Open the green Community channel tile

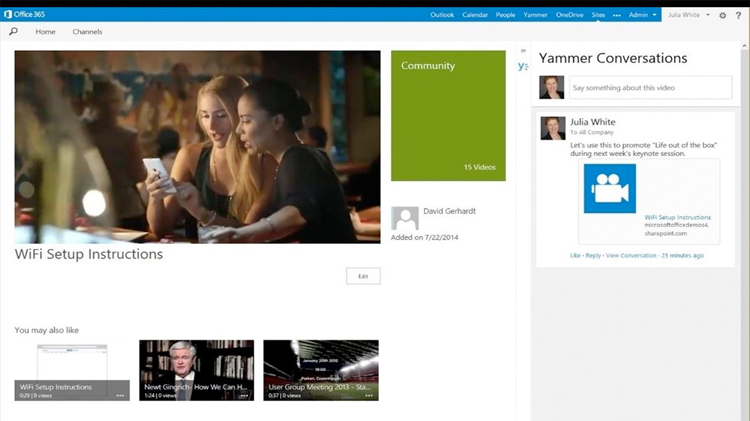coord(448,115)
